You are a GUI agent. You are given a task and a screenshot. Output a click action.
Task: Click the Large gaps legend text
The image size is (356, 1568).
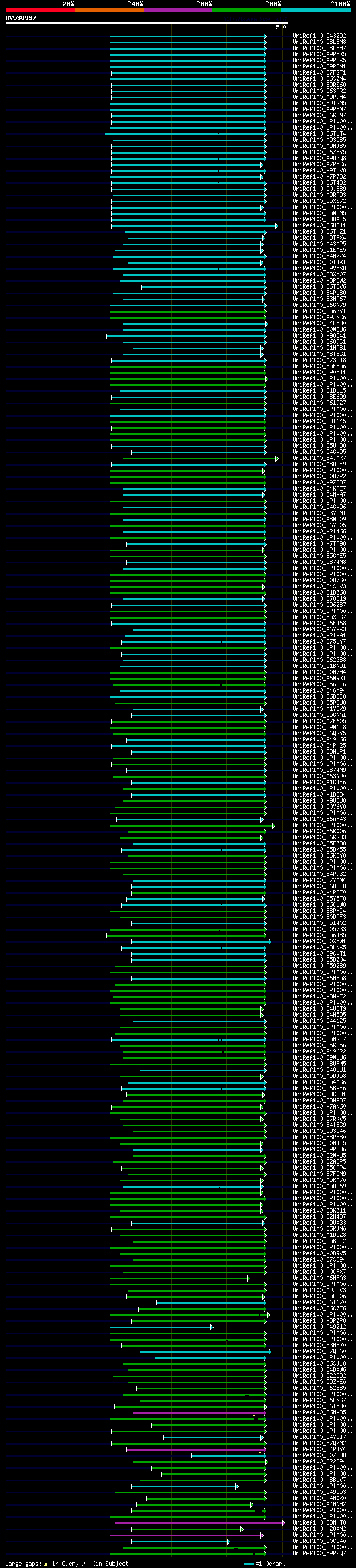pos(68,1564)
